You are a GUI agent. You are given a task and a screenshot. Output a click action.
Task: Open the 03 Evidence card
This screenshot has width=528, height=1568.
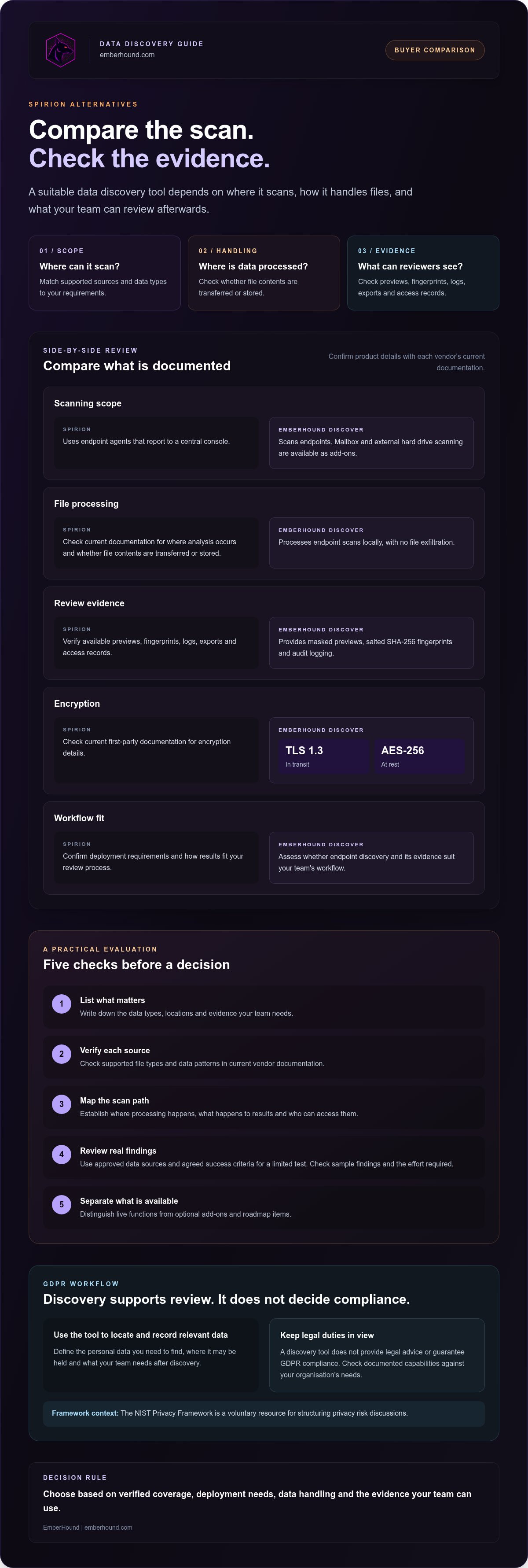(x=423, y=273)
